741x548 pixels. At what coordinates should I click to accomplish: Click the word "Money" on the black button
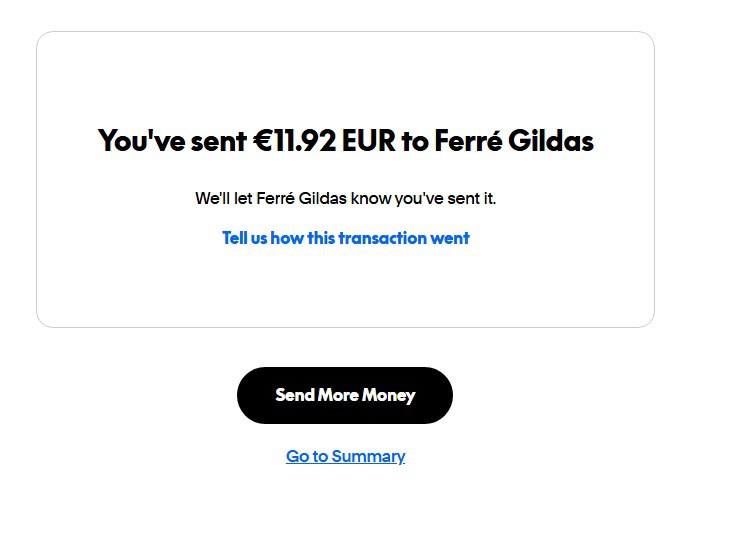388,395
